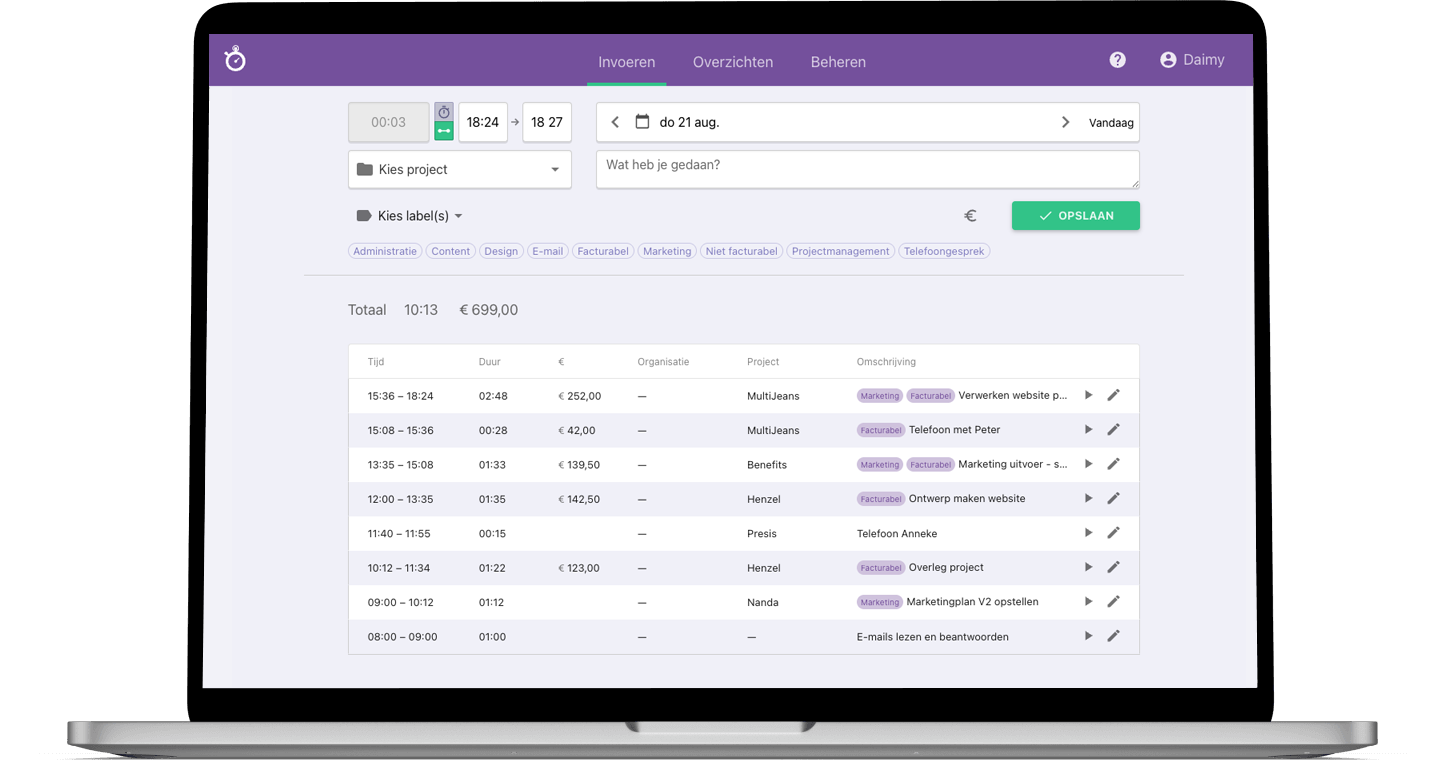This screenshot has width=1440, height=771.
Task: Jump to today with Vandaag
Action: tap(1111, 123)
